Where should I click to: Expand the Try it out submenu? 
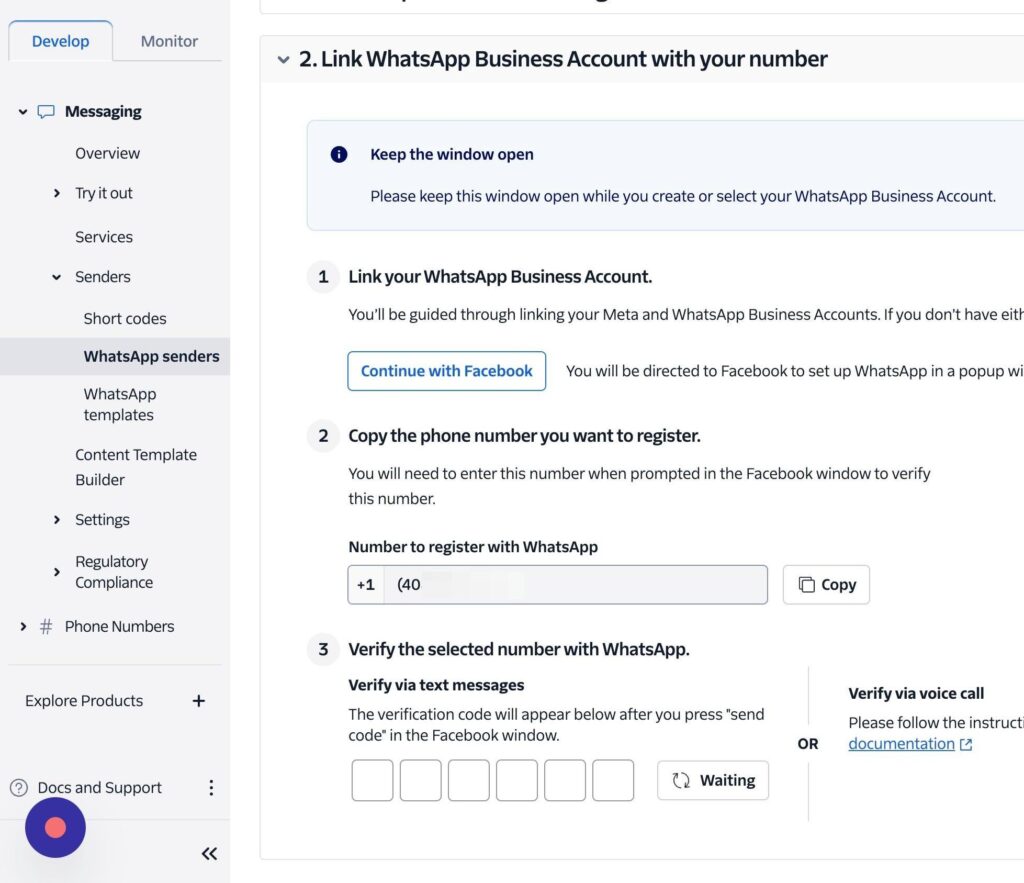57,194
